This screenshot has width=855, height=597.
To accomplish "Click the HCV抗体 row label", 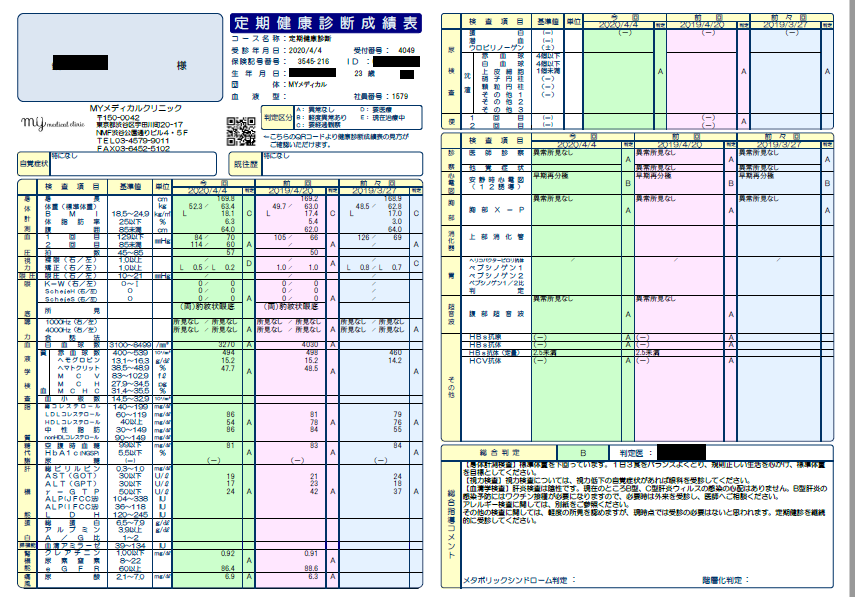I will pyautogui.click(x=490, y=360).
